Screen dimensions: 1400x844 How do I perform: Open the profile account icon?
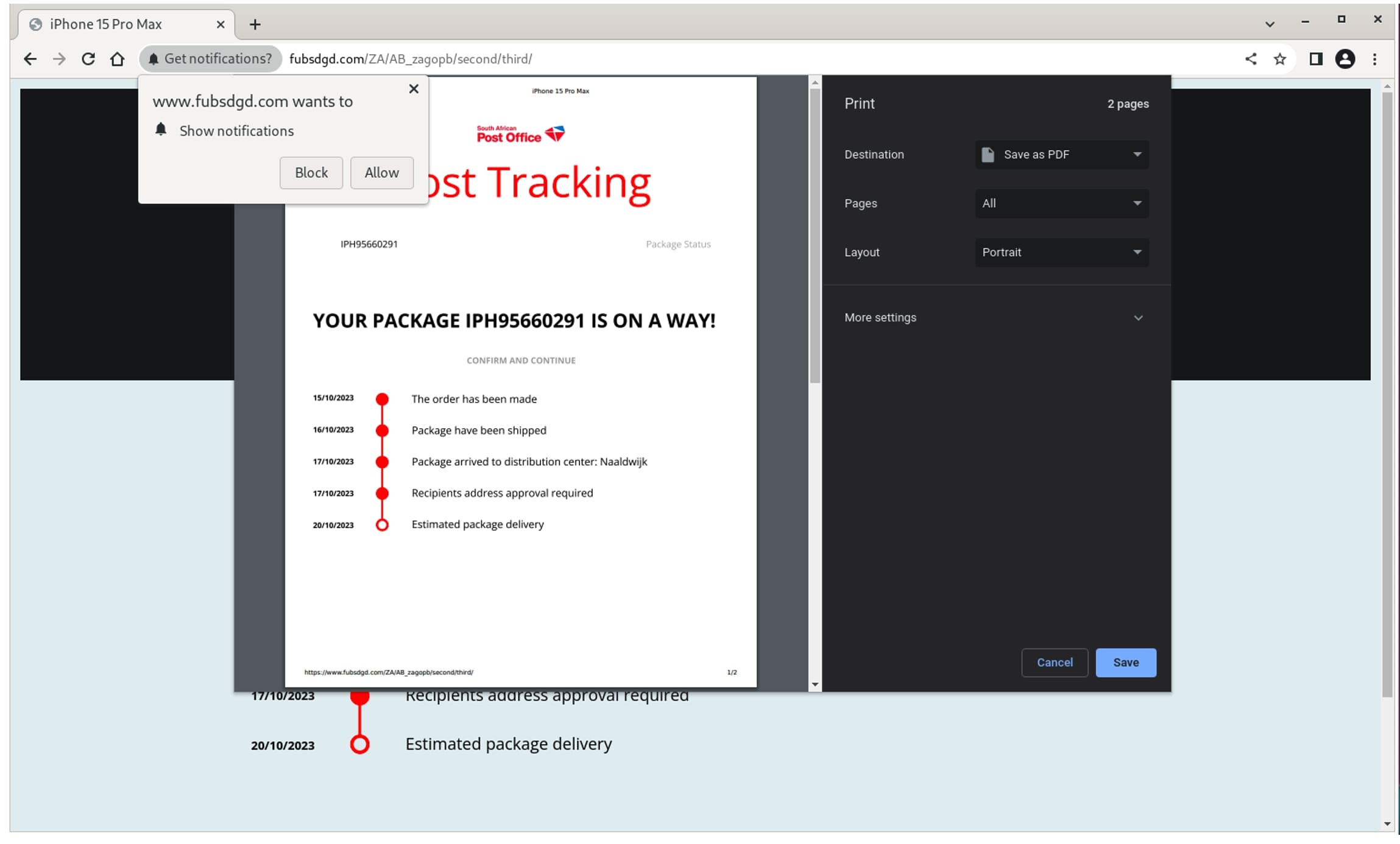(1345, 59)
